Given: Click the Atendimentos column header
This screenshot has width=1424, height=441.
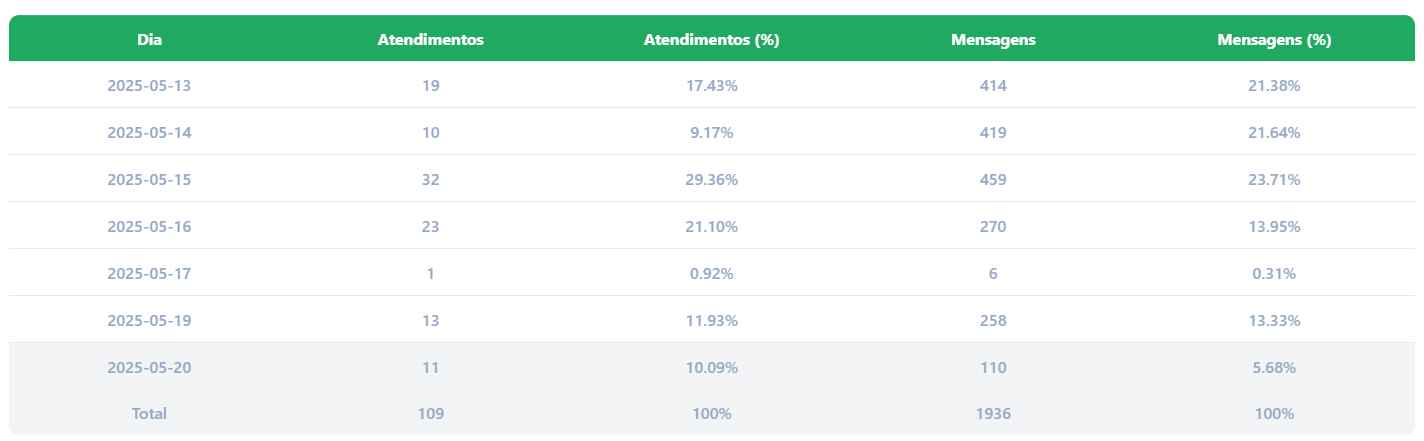Looking at the screenshot, I should click(431, 40).
